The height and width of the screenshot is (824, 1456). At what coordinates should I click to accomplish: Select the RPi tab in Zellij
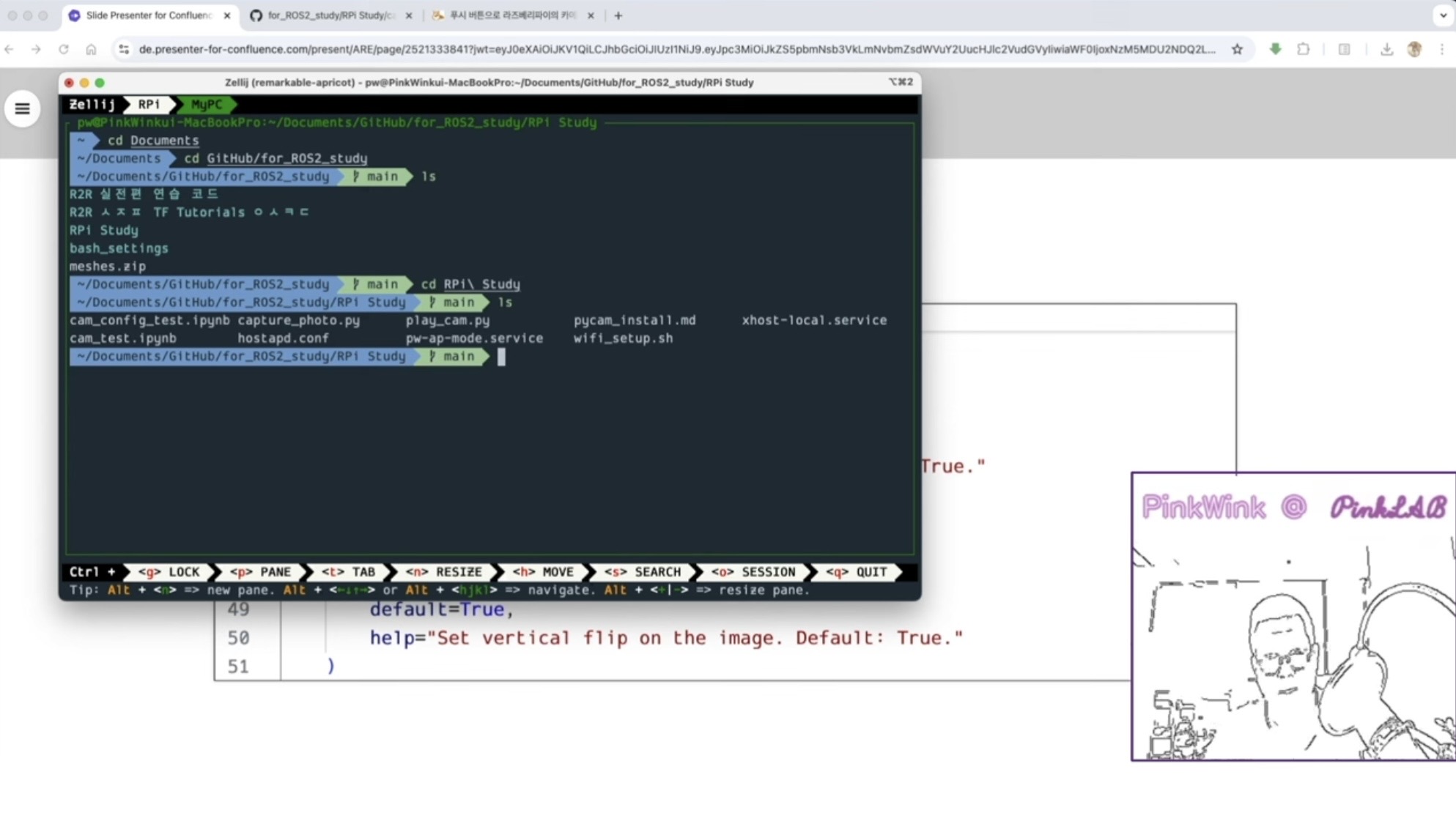[x=149, y=104]
